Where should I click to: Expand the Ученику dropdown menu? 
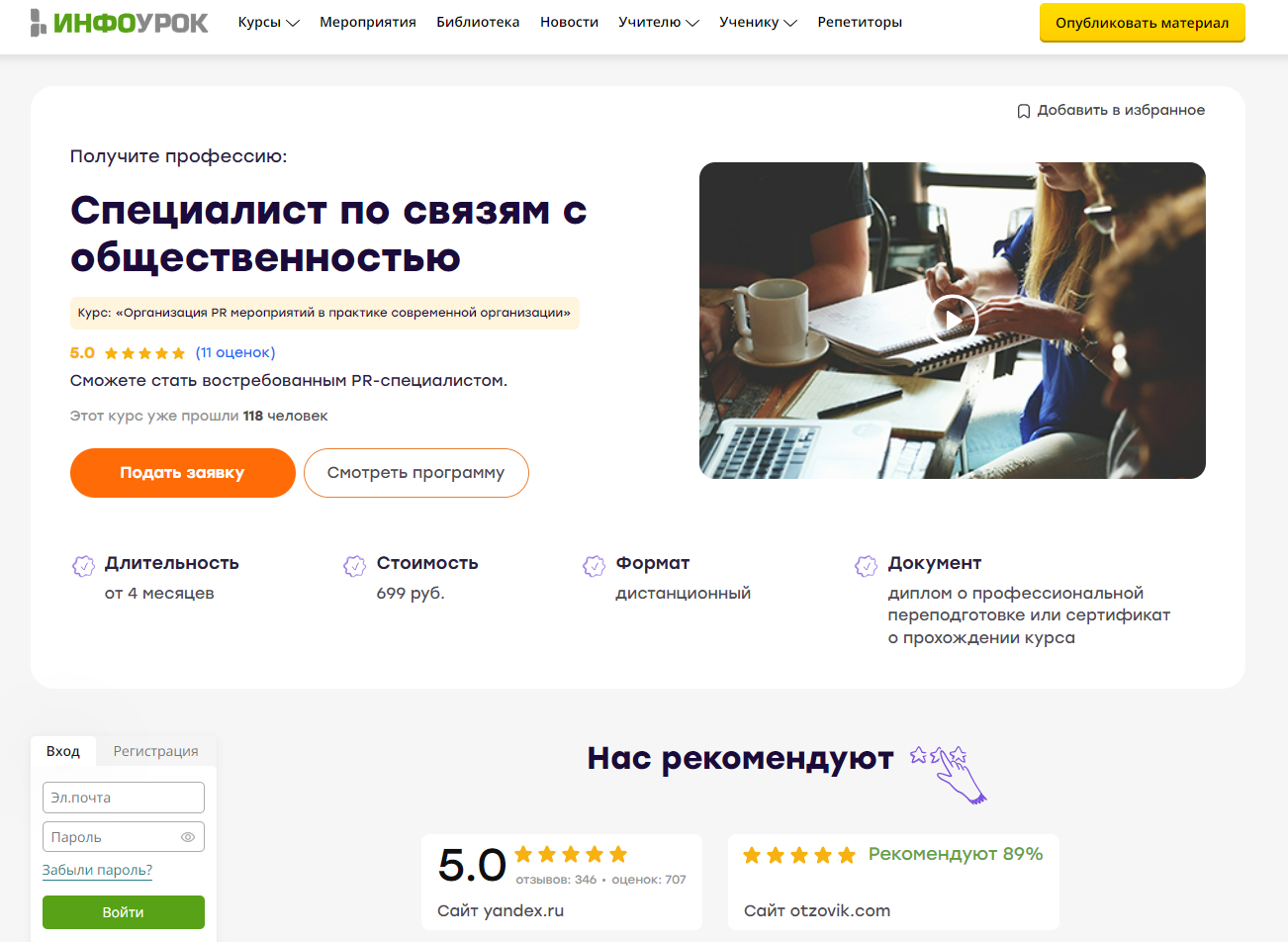pyautogui.click(x=759, y=22)
